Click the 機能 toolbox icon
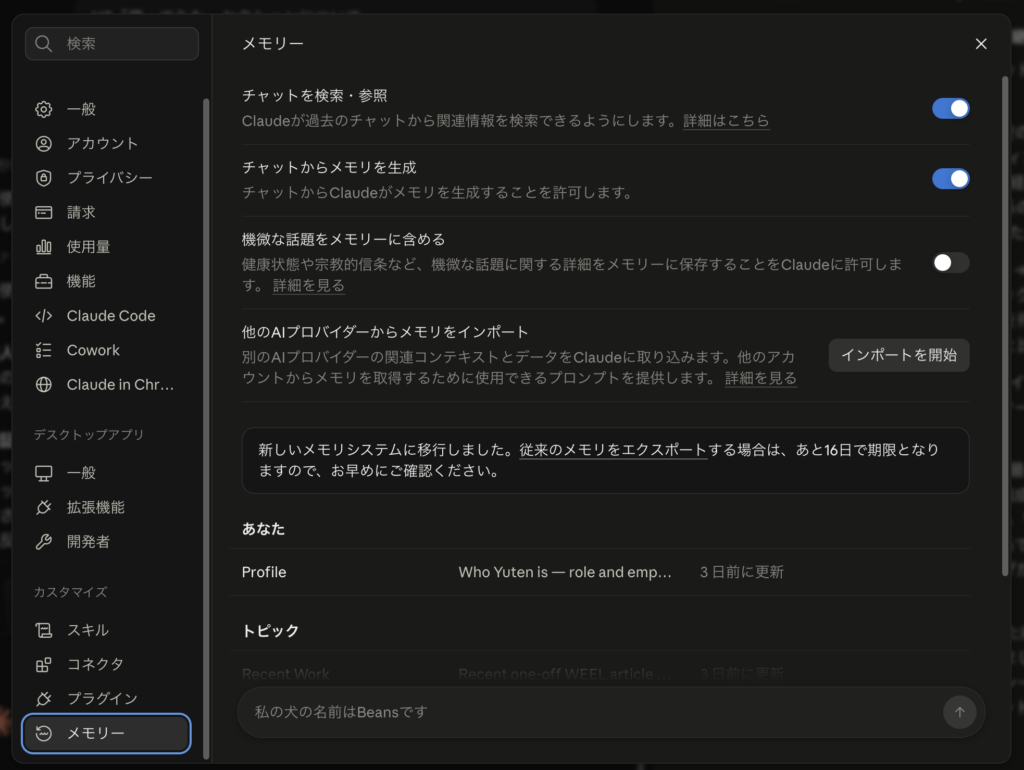 pyautogui.click(x=44, y=281)
